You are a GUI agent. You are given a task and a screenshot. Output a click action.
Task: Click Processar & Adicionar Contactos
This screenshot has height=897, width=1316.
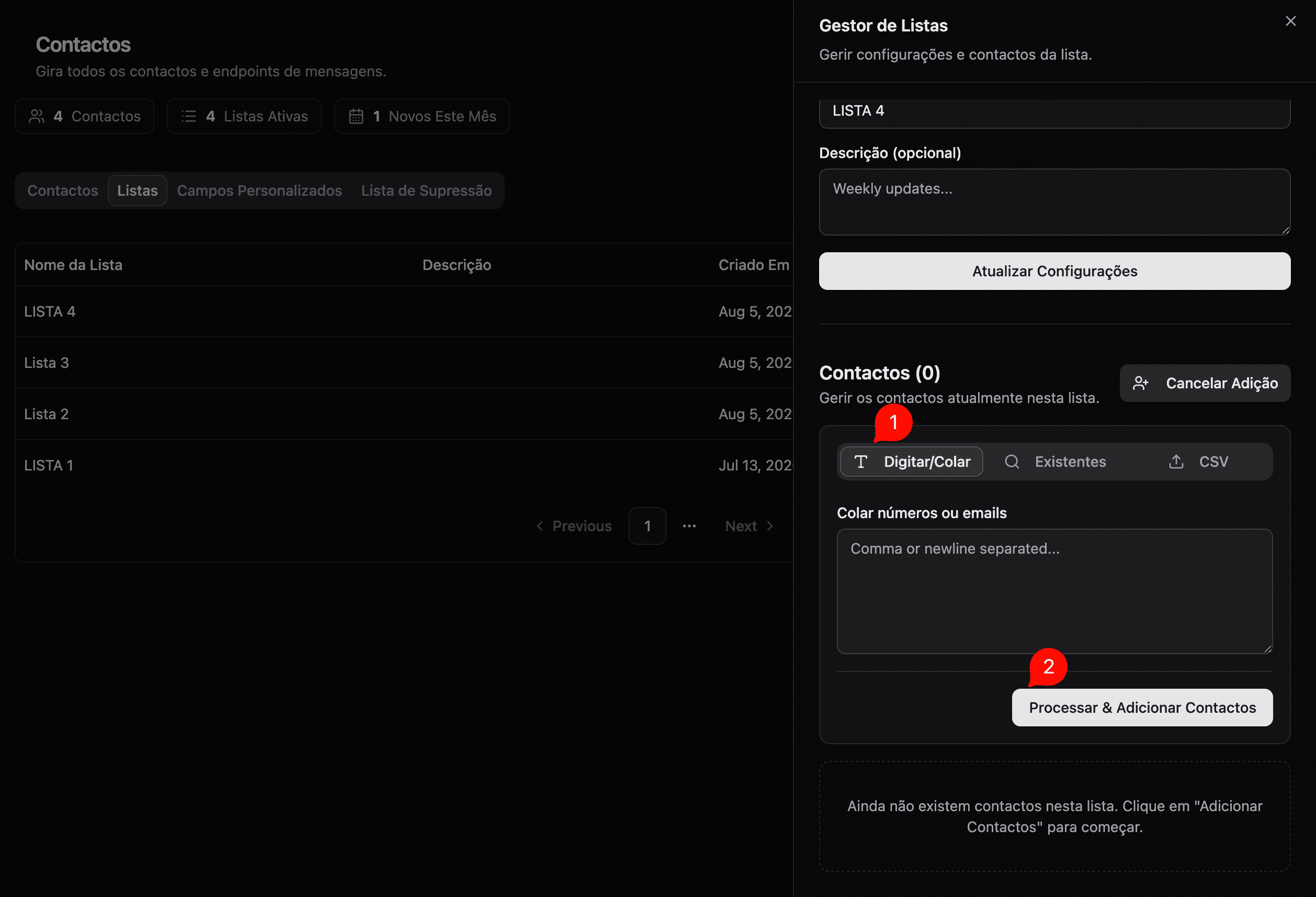coord(1142,707)
